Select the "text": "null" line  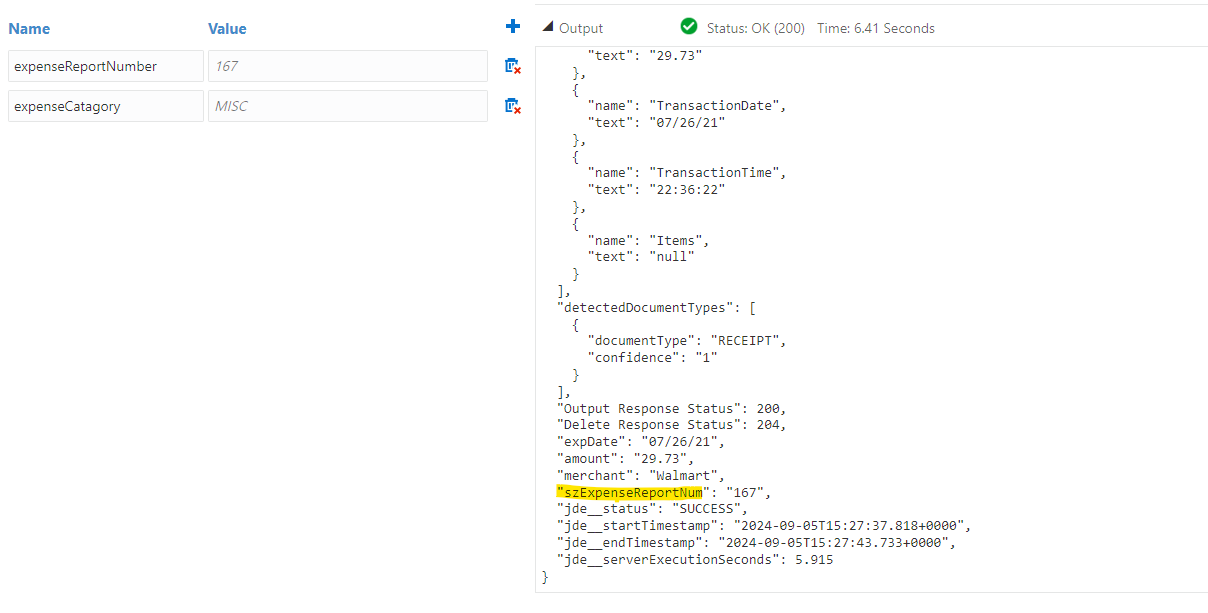pyautogui.click(x=642, y=256)
